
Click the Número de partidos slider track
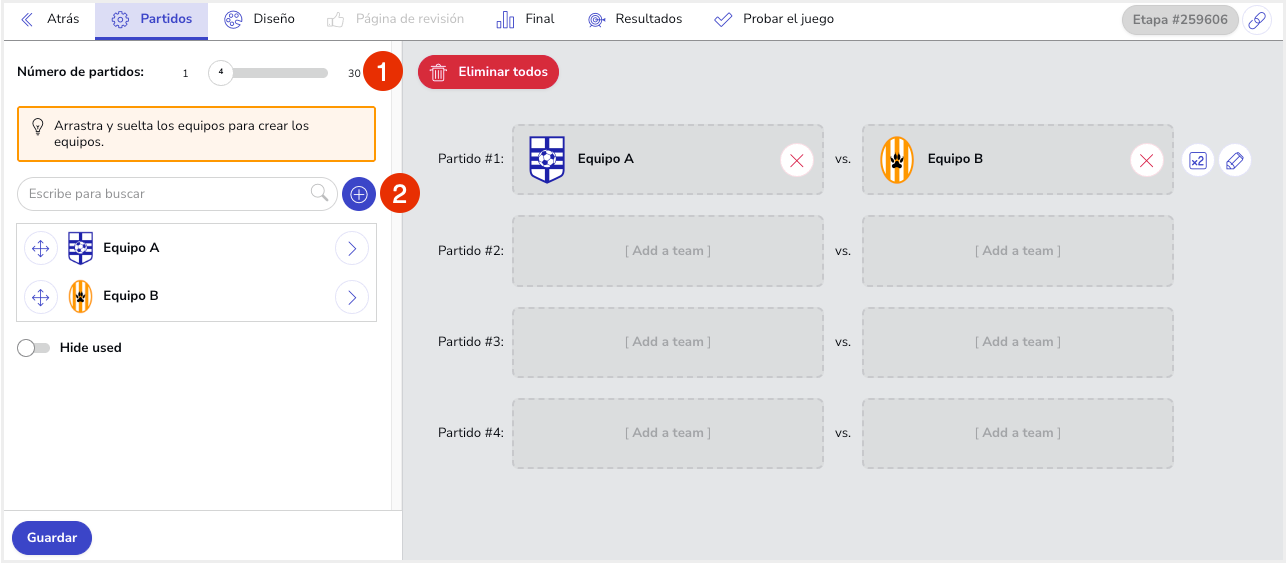(268, 73)
